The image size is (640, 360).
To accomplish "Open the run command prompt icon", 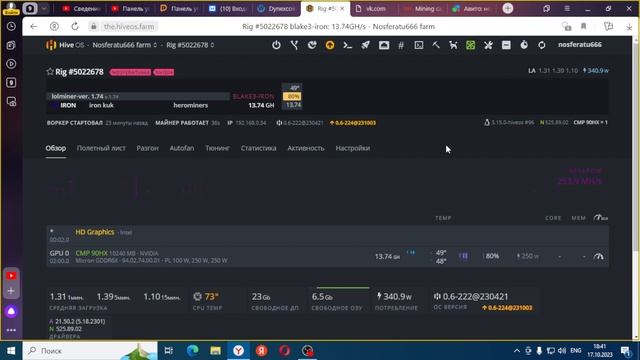I will tap(347, 45).
